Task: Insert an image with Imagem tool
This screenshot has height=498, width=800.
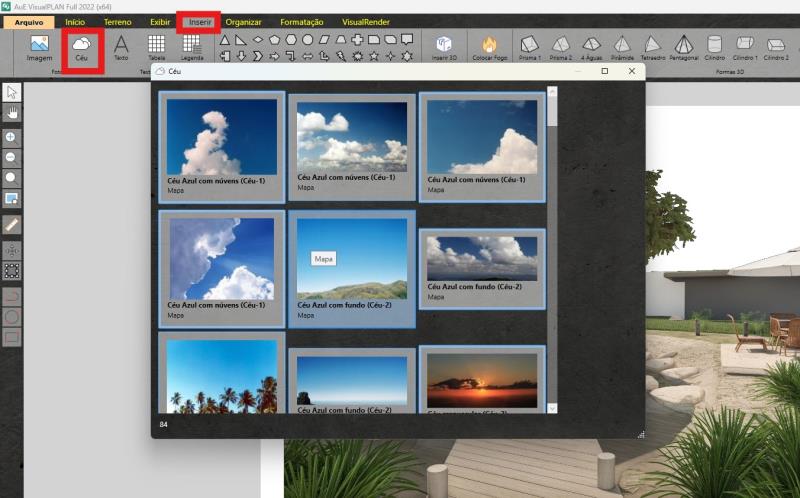Action: pos(39,48)
